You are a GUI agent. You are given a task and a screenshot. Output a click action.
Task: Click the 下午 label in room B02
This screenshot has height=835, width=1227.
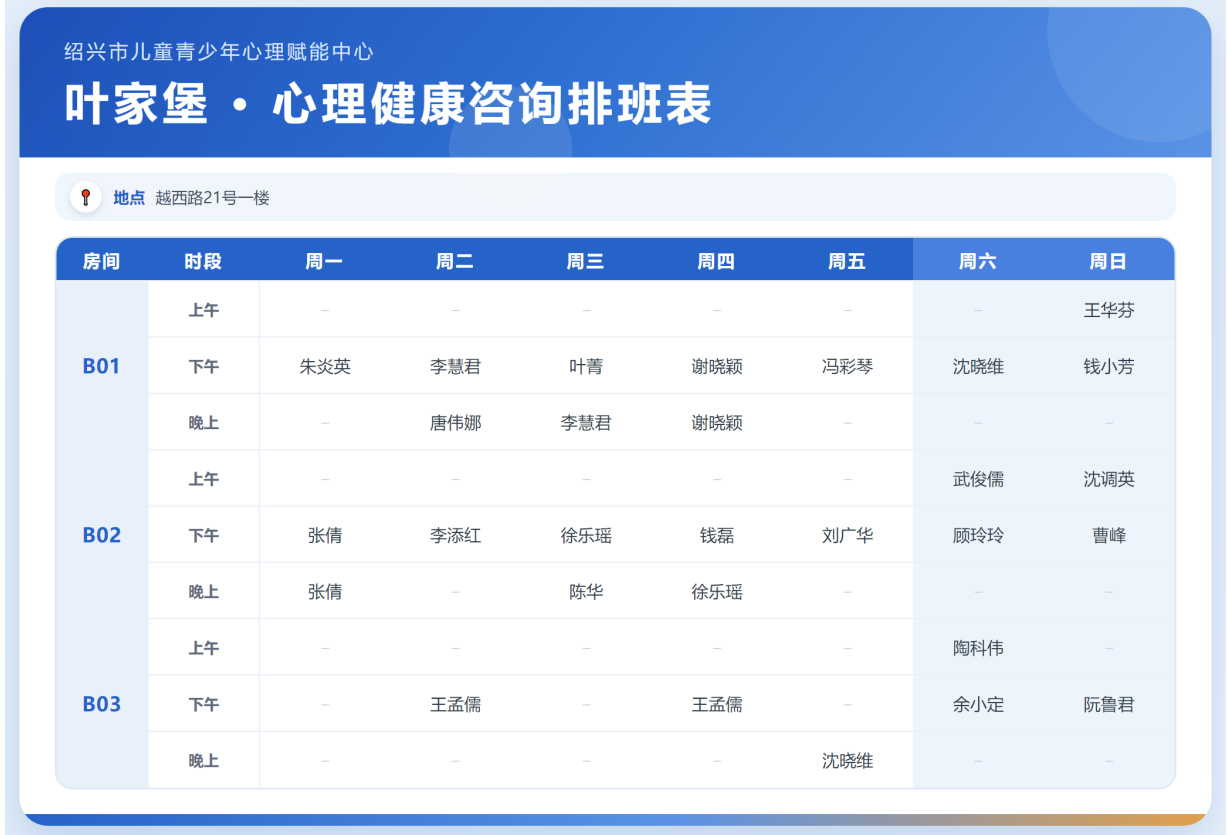(204, 536)
